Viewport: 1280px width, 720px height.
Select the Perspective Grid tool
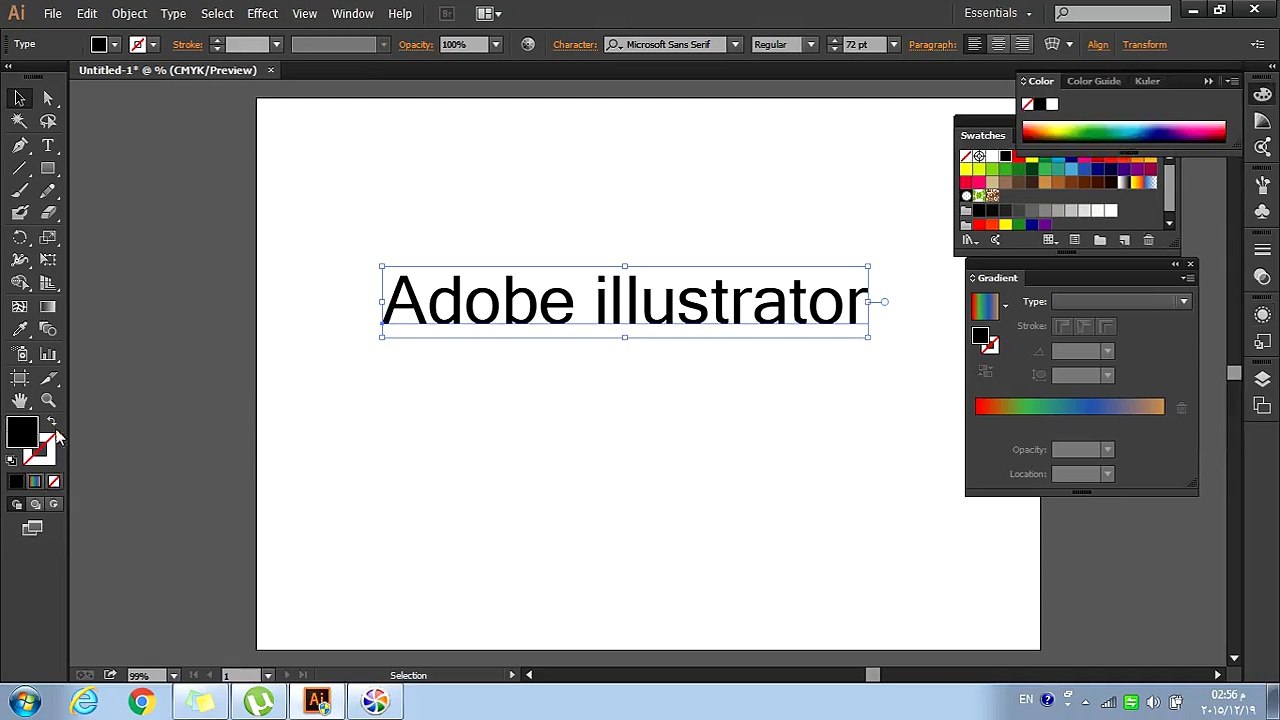48,284
